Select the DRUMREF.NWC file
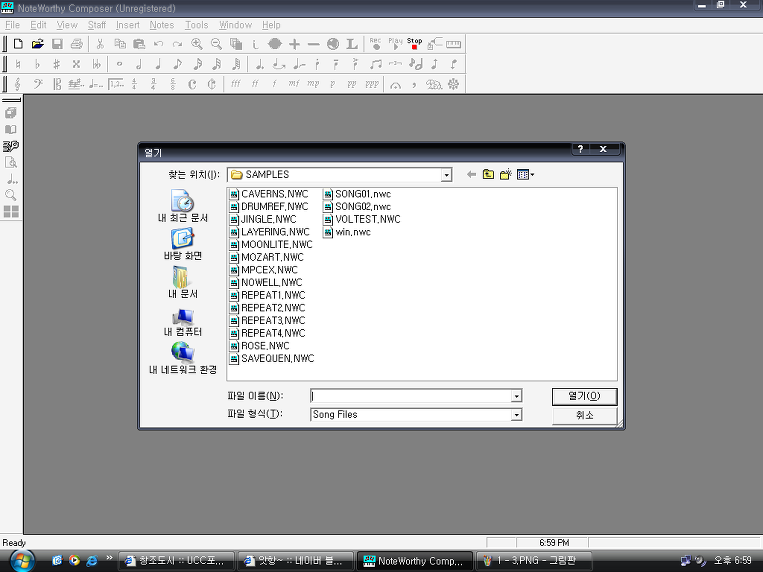763x572 pixels. click(269, 206)
